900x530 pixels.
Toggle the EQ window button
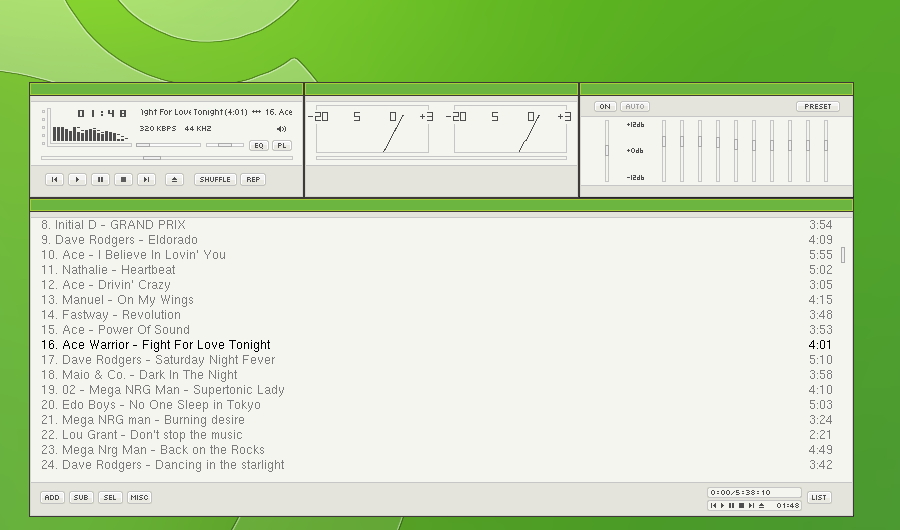(259, 145)
